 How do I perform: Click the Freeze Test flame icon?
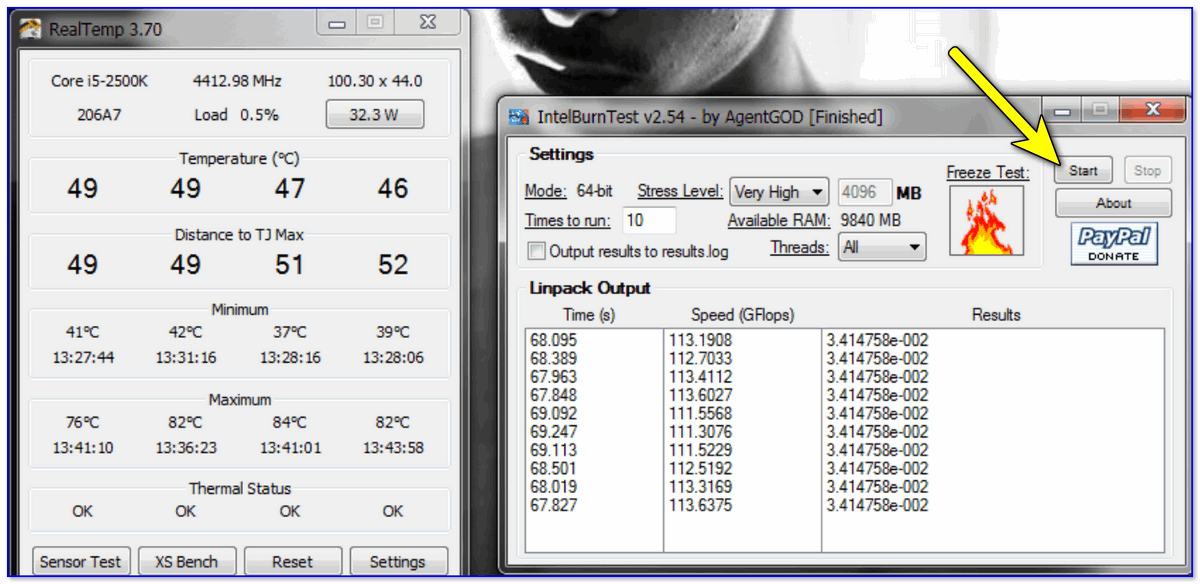985,220
